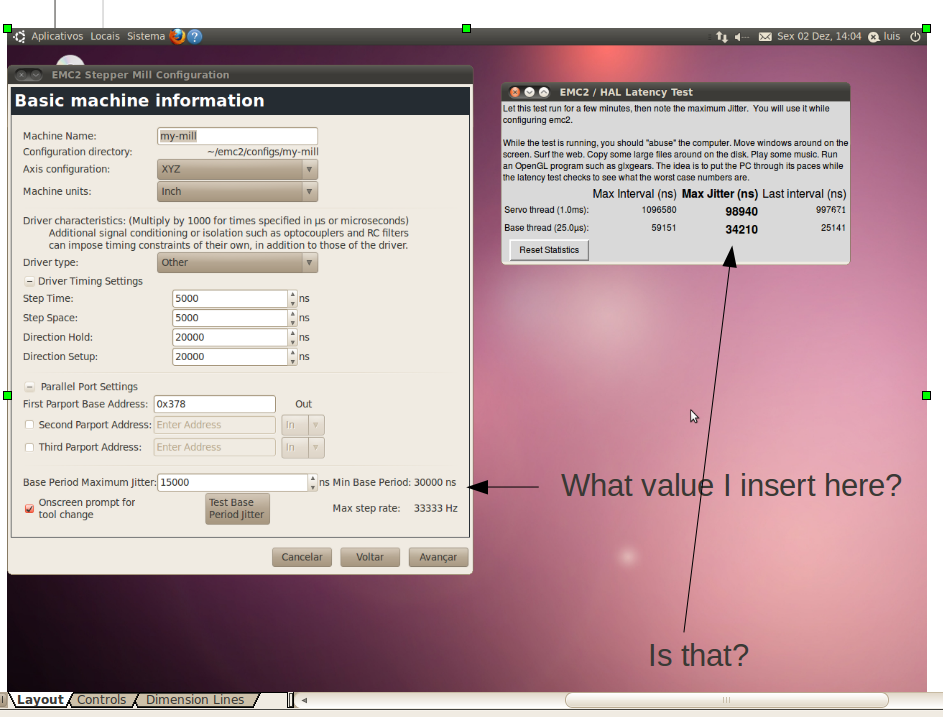Open the Driver type Other dropdown
943x717 pixels.
point(237,262)
